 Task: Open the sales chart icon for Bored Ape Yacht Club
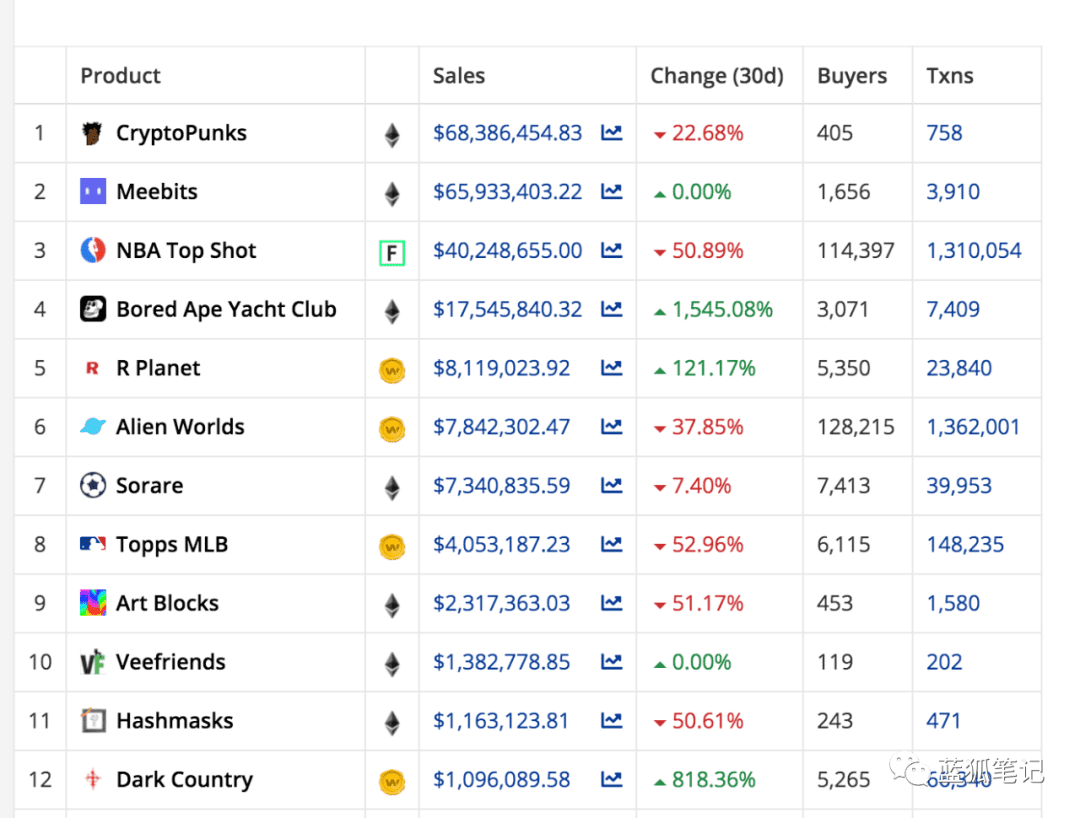[x=611, y=308]
